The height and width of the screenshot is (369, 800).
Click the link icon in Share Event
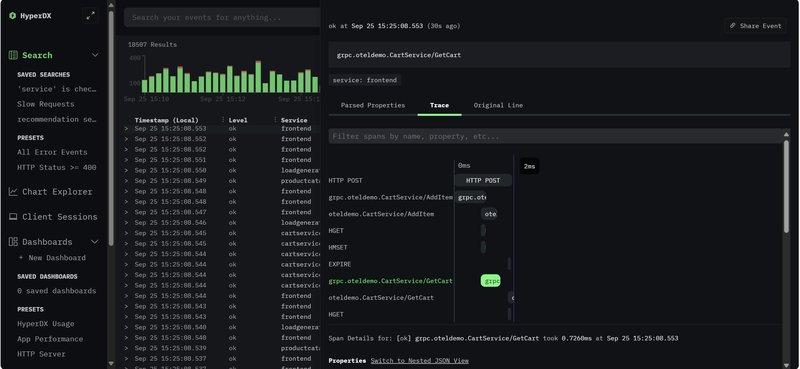click(x=733, y=26)
